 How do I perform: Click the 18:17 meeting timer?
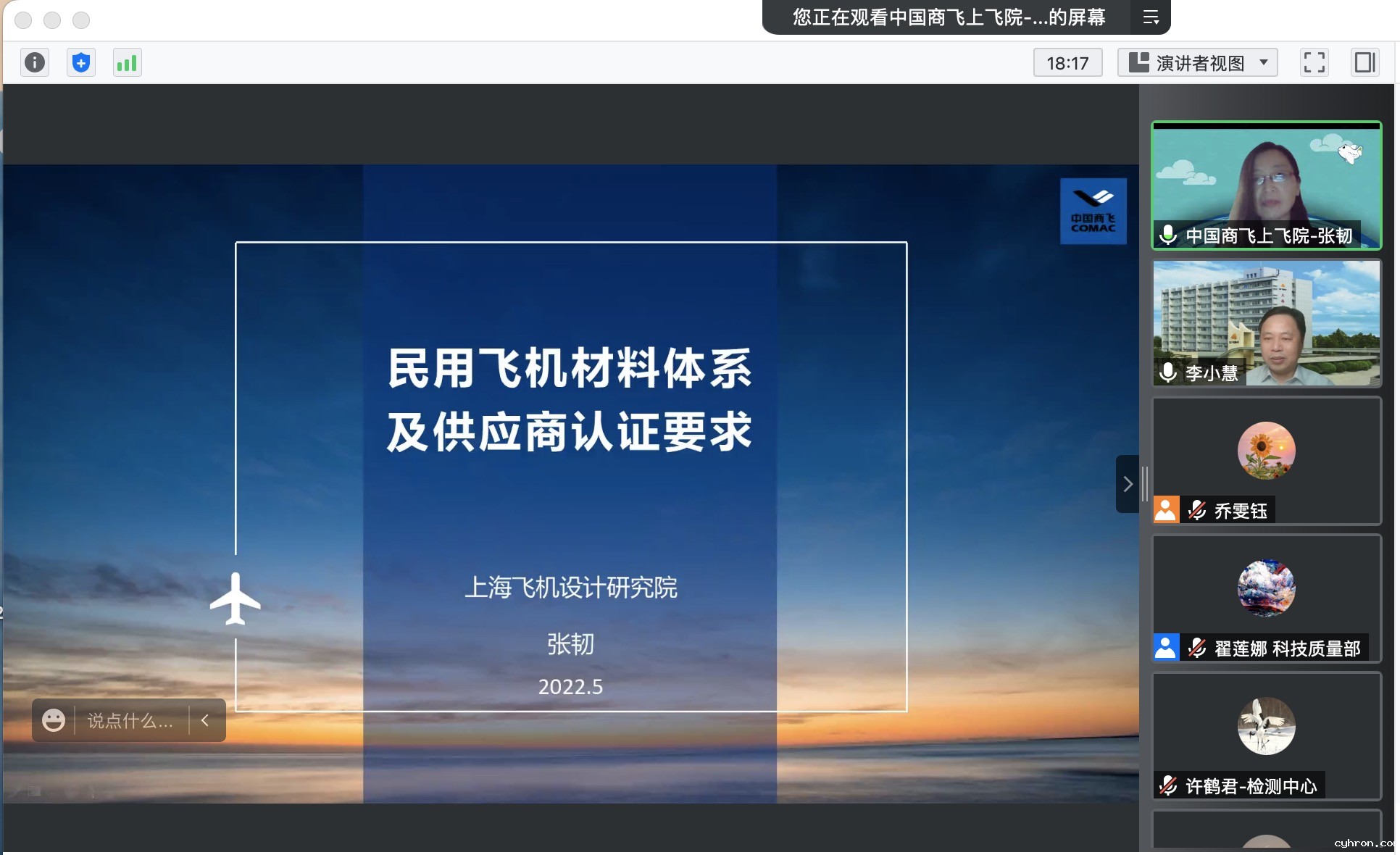pos(1067,63)
